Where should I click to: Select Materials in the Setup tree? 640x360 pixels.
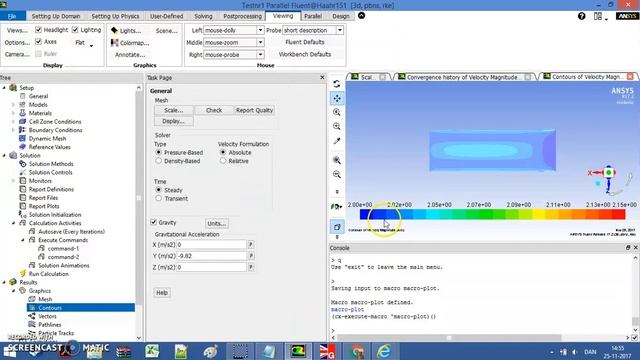(40, 113)
